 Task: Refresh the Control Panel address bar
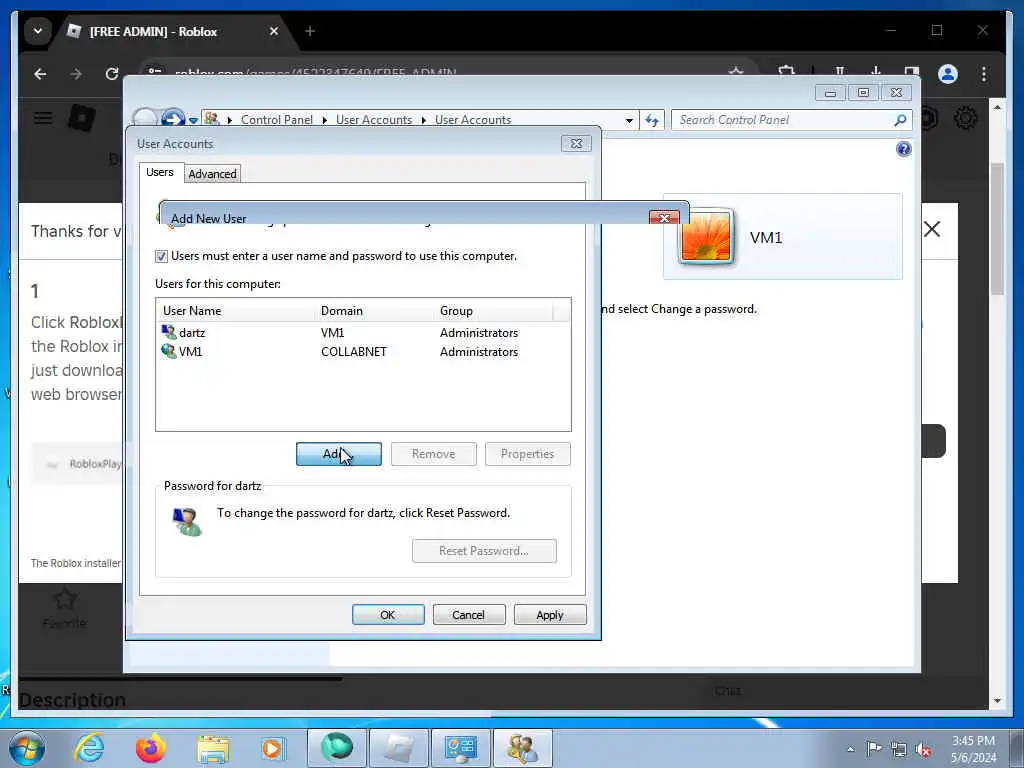coord(652,120)
